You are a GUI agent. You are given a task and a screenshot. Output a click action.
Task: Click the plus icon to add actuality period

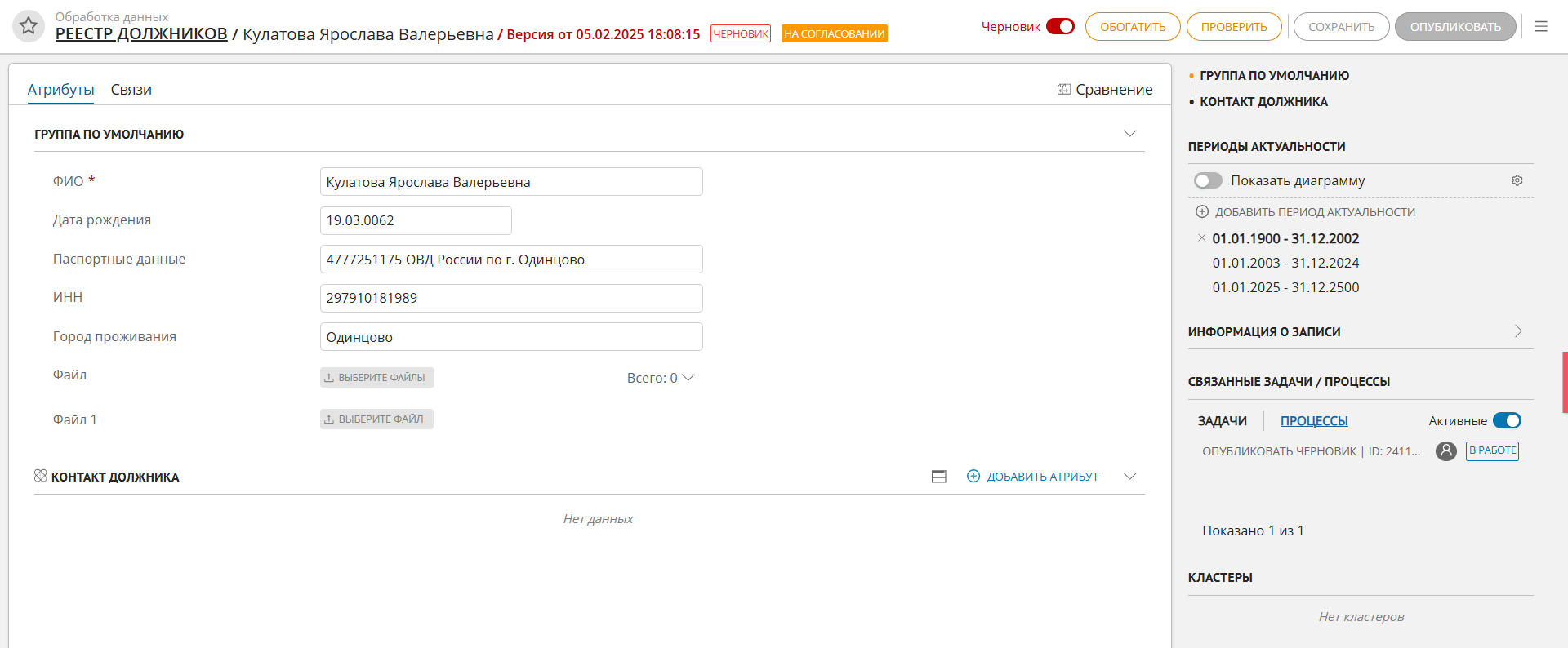(x=1202, y=212)
